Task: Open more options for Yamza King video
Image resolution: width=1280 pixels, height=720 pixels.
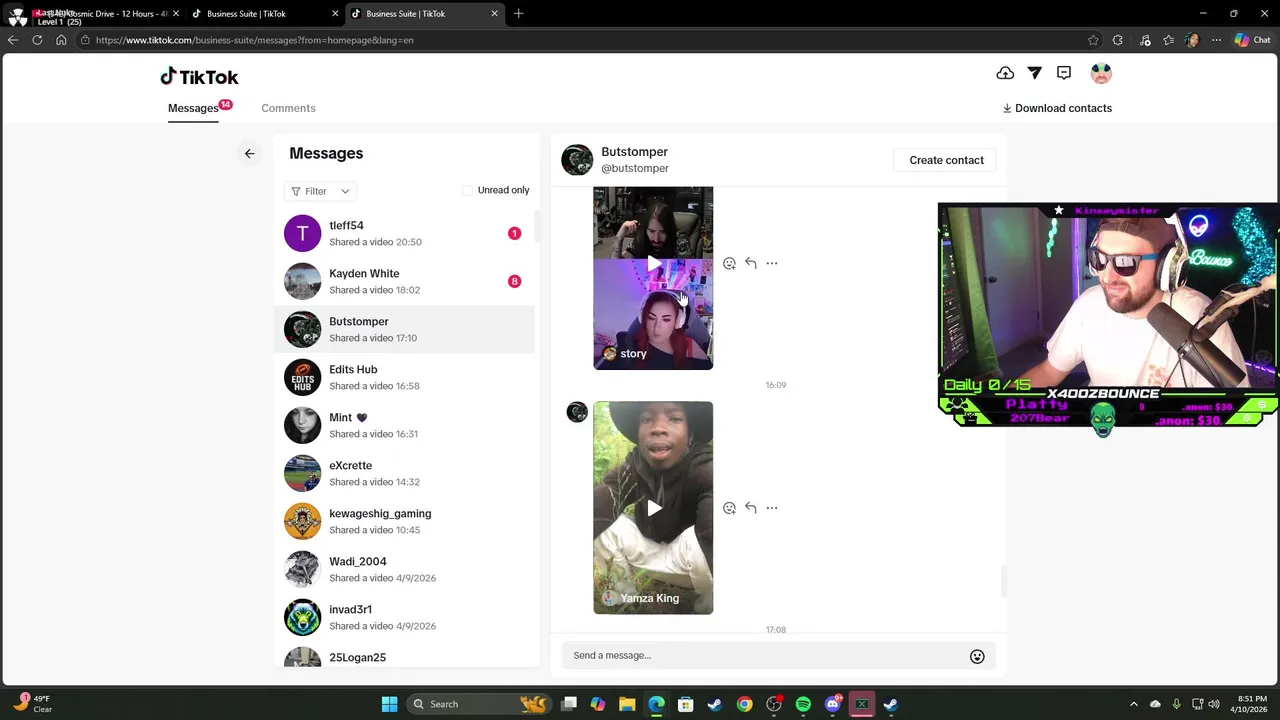Action: pos(772,508)
